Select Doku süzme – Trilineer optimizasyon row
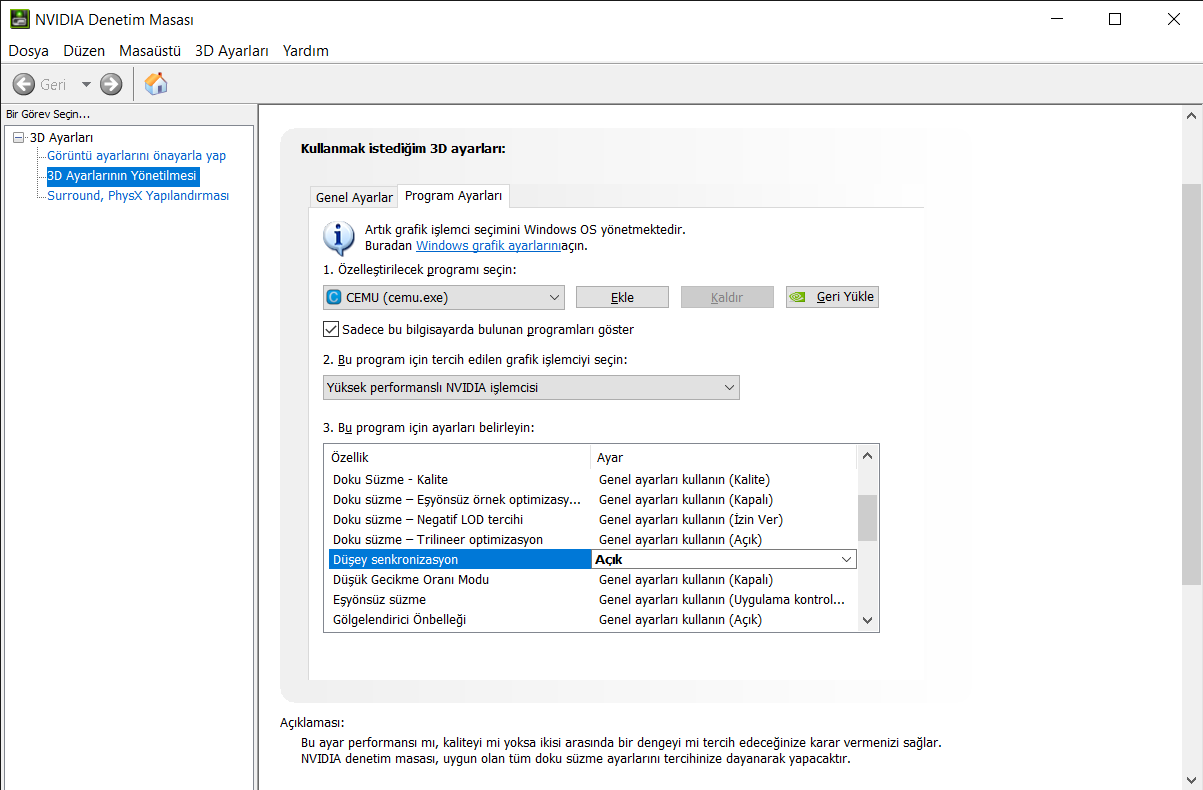Screen dimensions: 1203x790 (593, 540)
